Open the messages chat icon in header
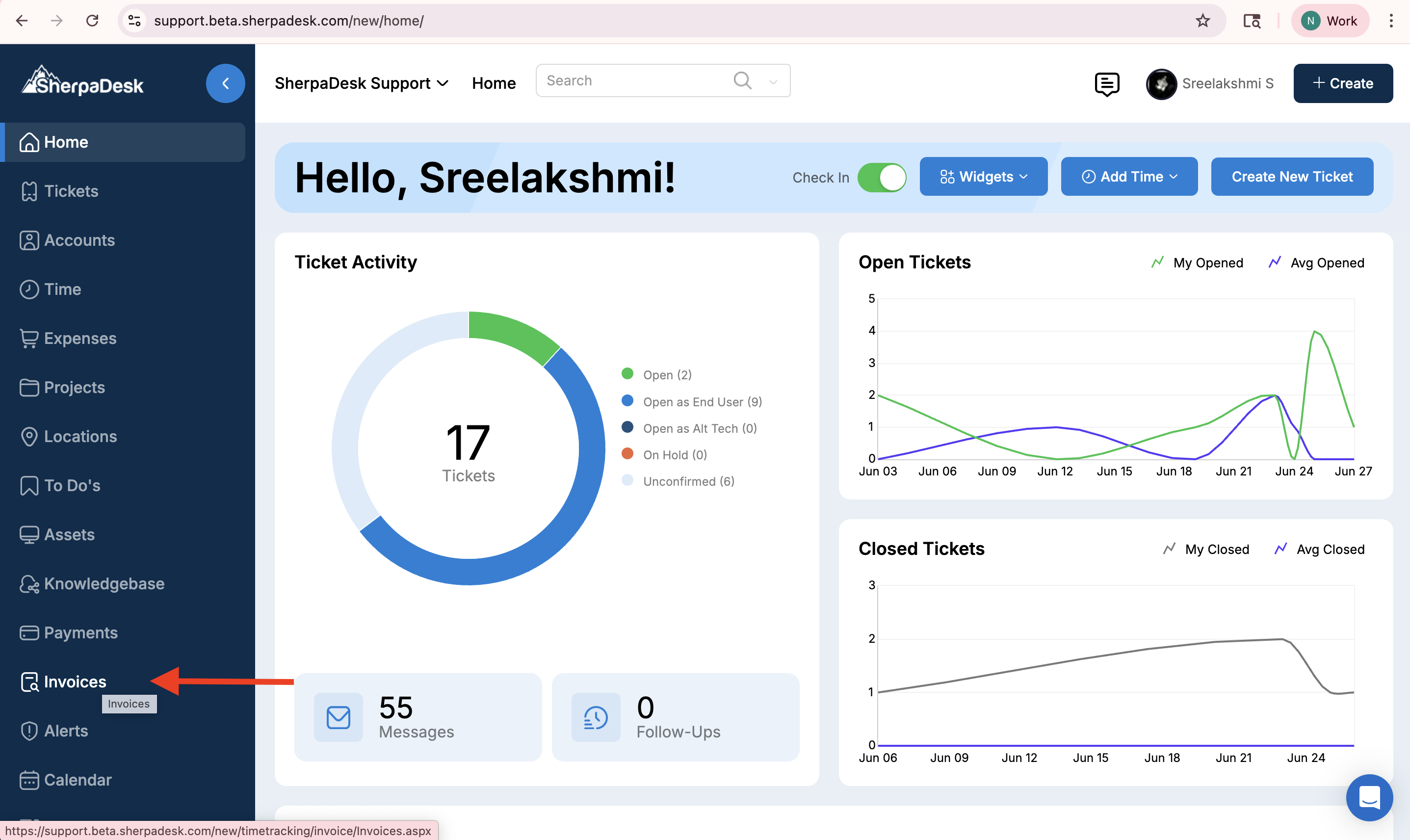This screenshot has width=1410, height=840. [1106, 84]
